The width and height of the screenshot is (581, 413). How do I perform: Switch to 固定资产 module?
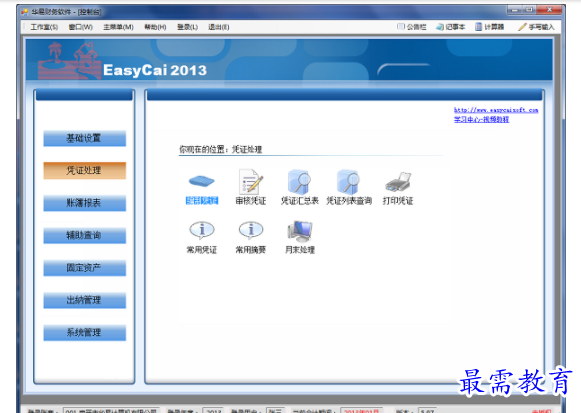pyautogui.click(x=84, y=268)
